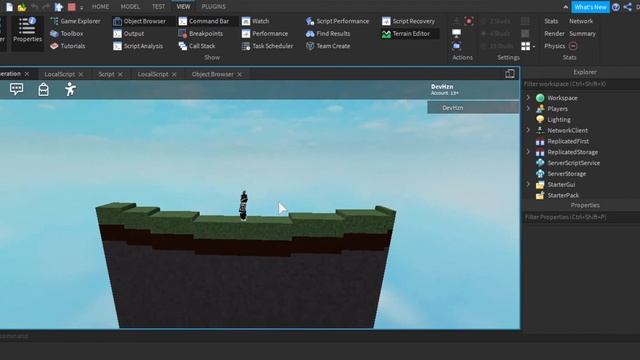Open the Task Scheduler window
The image size is (640, 360).
pos(267,46)
